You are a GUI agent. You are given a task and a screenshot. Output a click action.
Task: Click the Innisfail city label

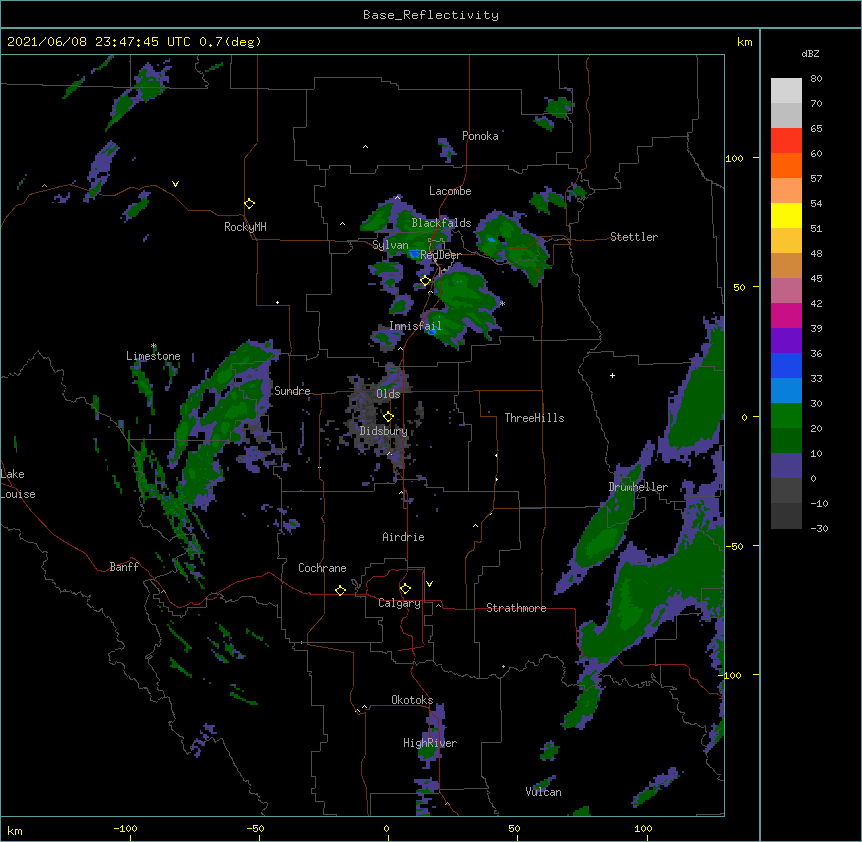416,326
